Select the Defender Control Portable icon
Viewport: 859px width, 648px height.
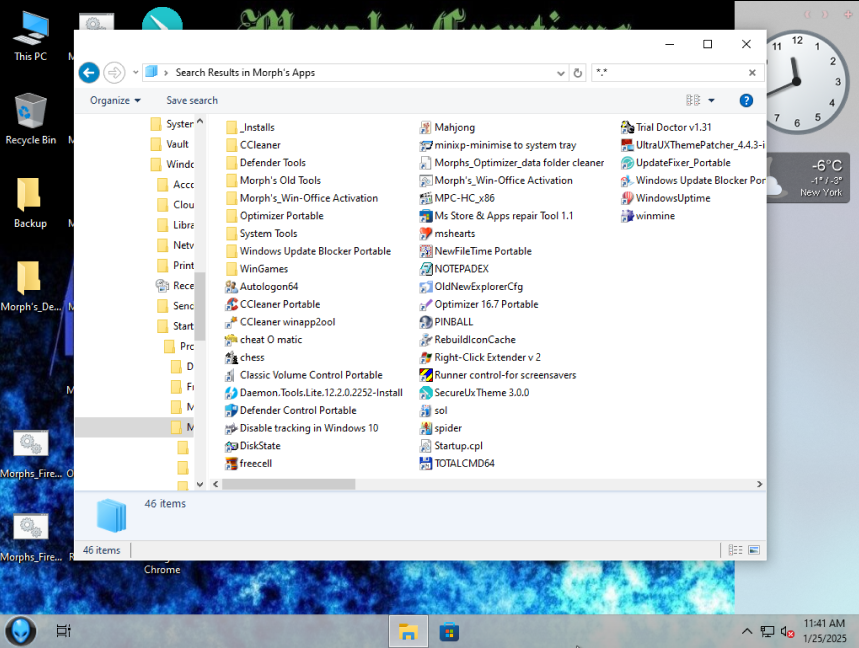point(231,411)
